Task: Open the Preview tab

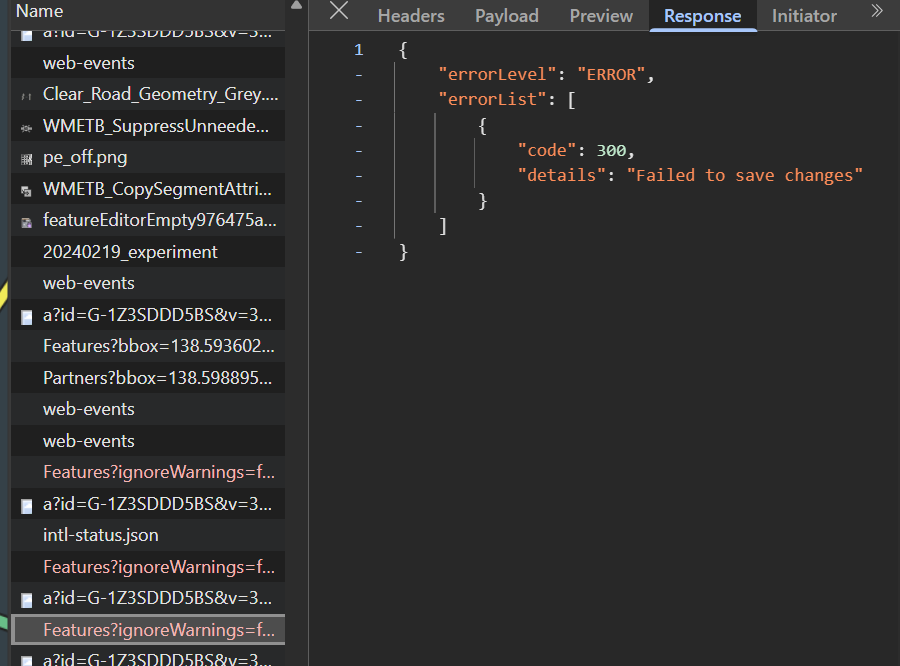Action: (x=601, y=16)
